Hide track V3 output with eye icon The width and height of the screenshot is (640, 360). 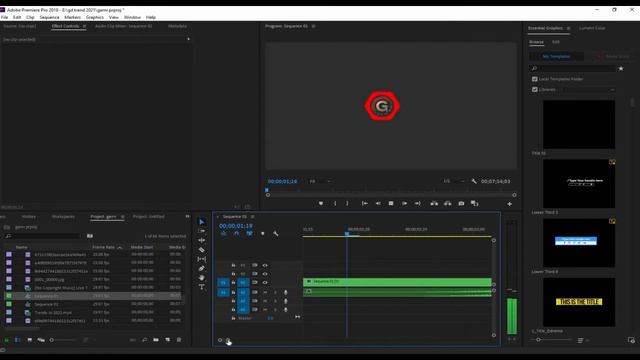pos(265,265)
